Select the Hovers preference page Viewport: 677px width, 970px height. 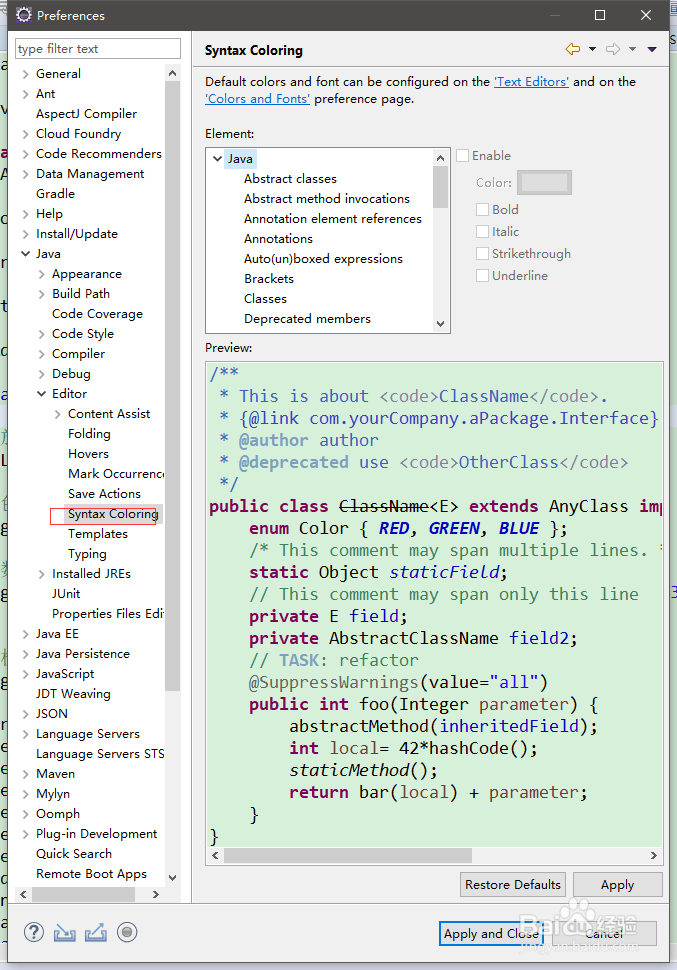pos(88,453)
